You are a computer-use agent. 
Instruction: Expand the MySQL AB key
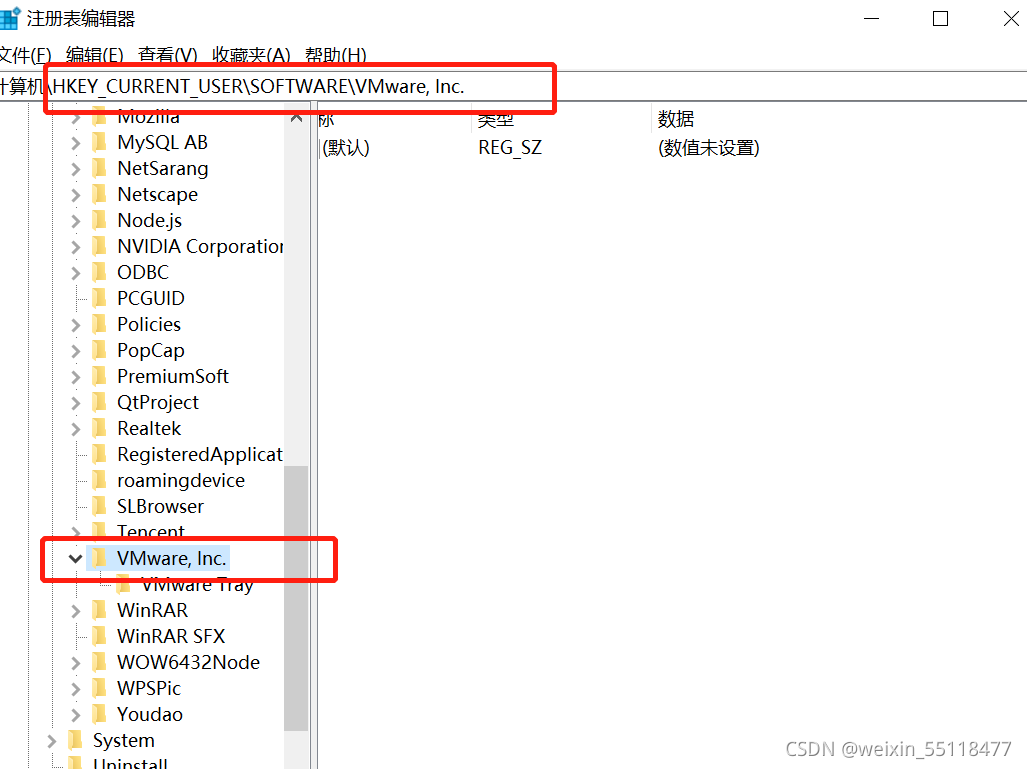tap(76, 143)
